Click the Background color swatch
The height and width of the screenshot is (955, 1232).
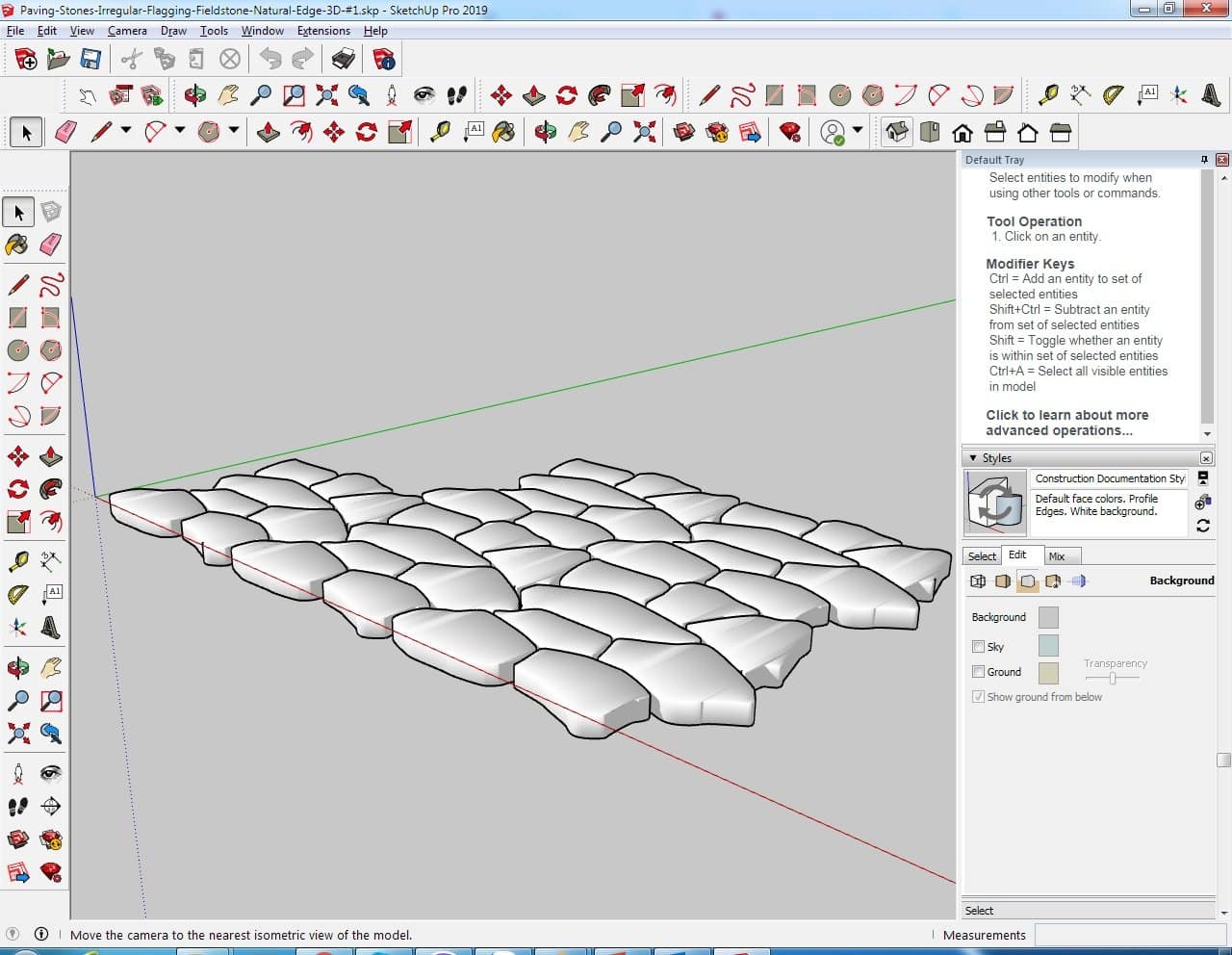(x=1048, y=617)
